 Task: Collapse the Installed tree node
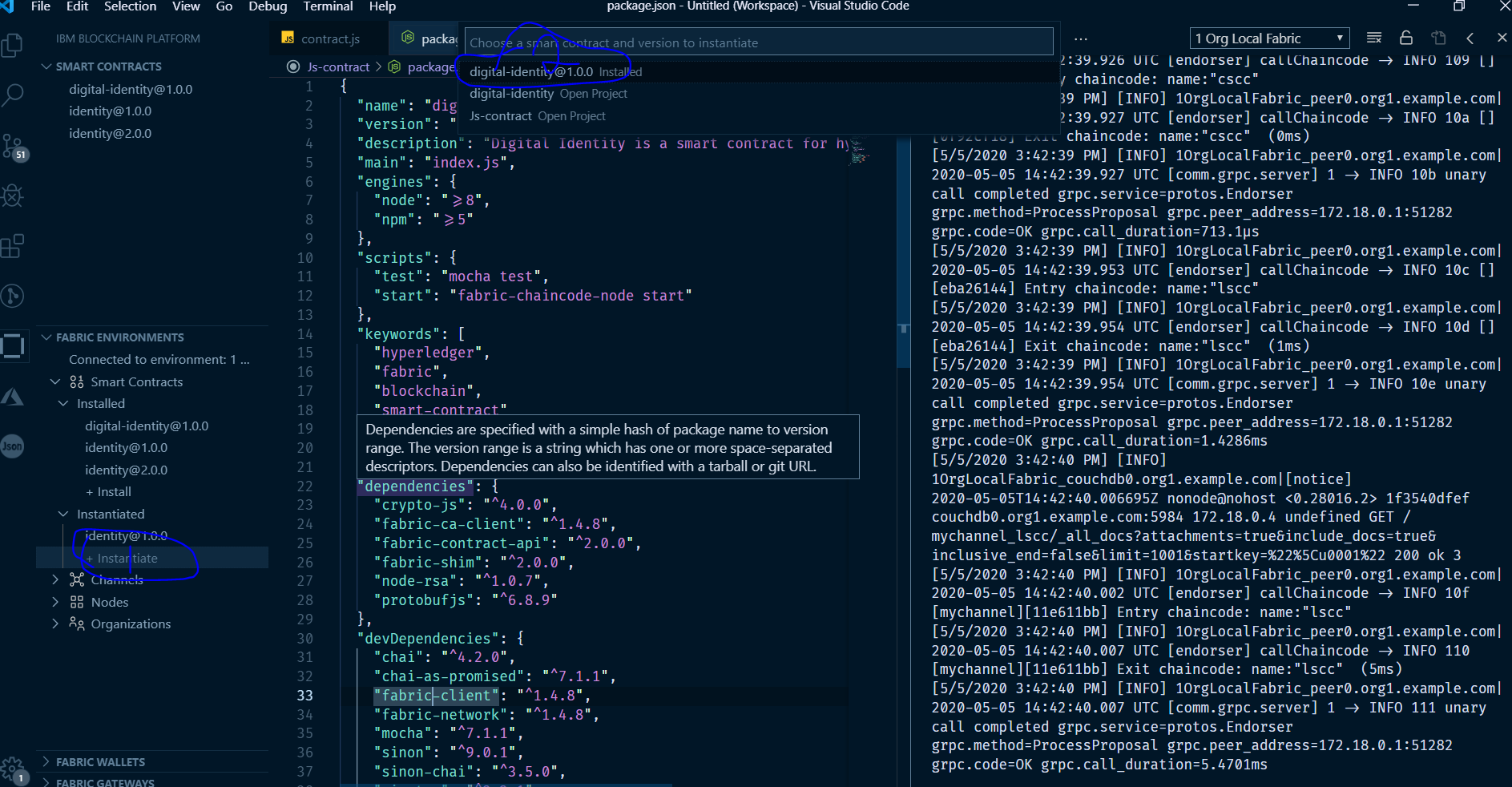(x=63, y=403)
